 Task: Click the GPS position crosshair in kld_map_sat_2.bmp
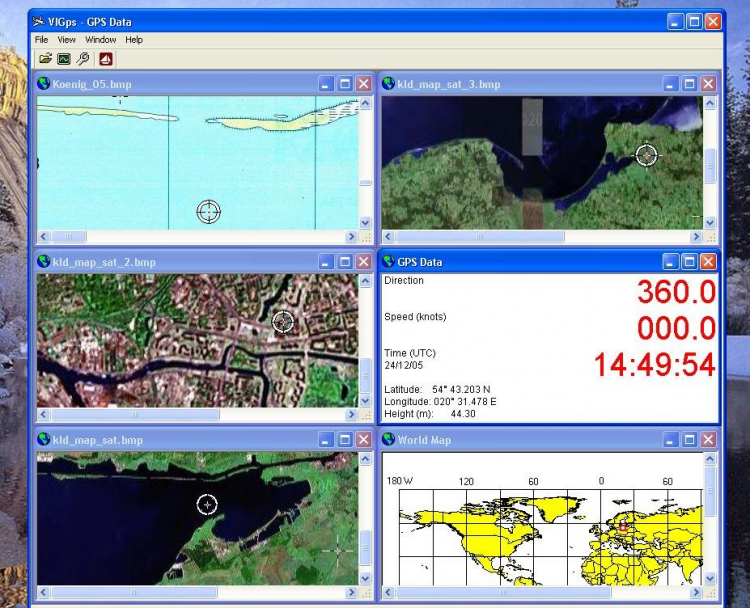coord(283,321)
